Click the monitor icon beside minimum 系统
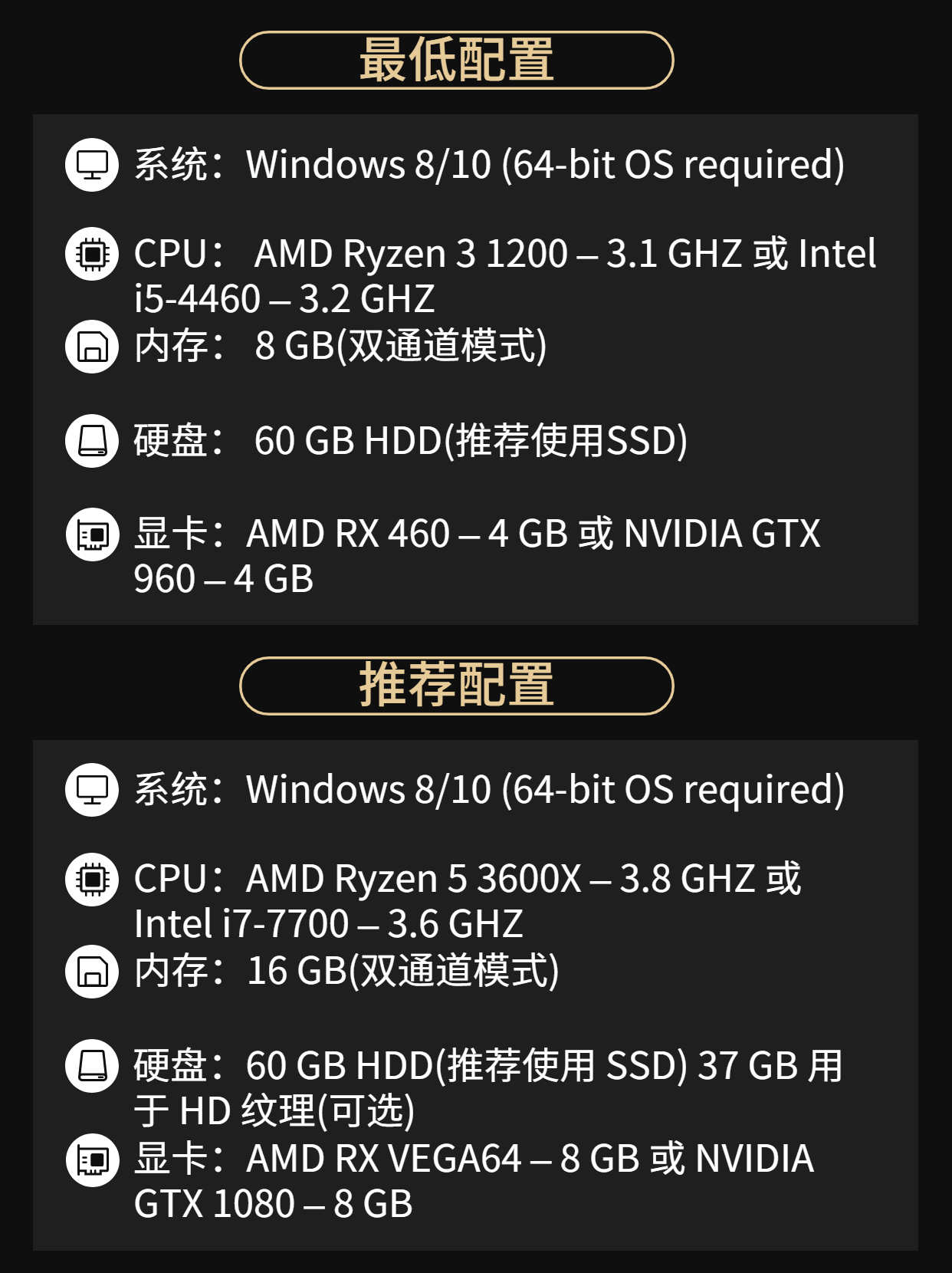Viewport: 952px width, 1273px height. pyautogui.click(x=92, y=164)
